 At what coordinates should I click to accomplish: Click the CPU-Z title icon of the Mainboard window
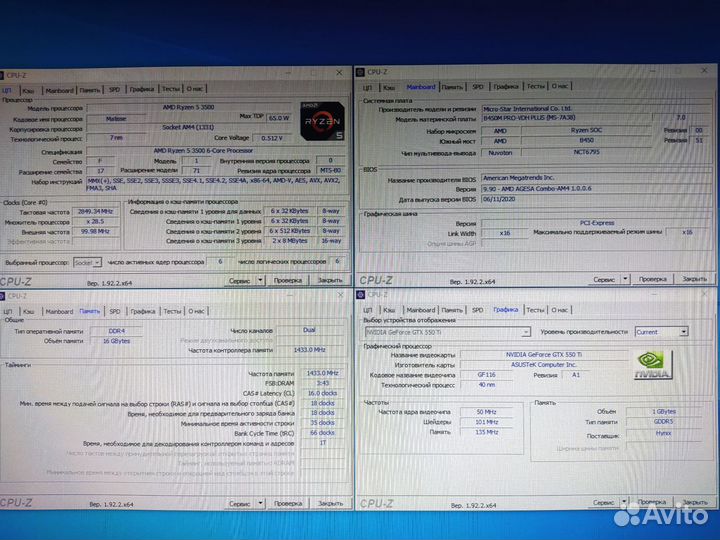coord(360,72)
